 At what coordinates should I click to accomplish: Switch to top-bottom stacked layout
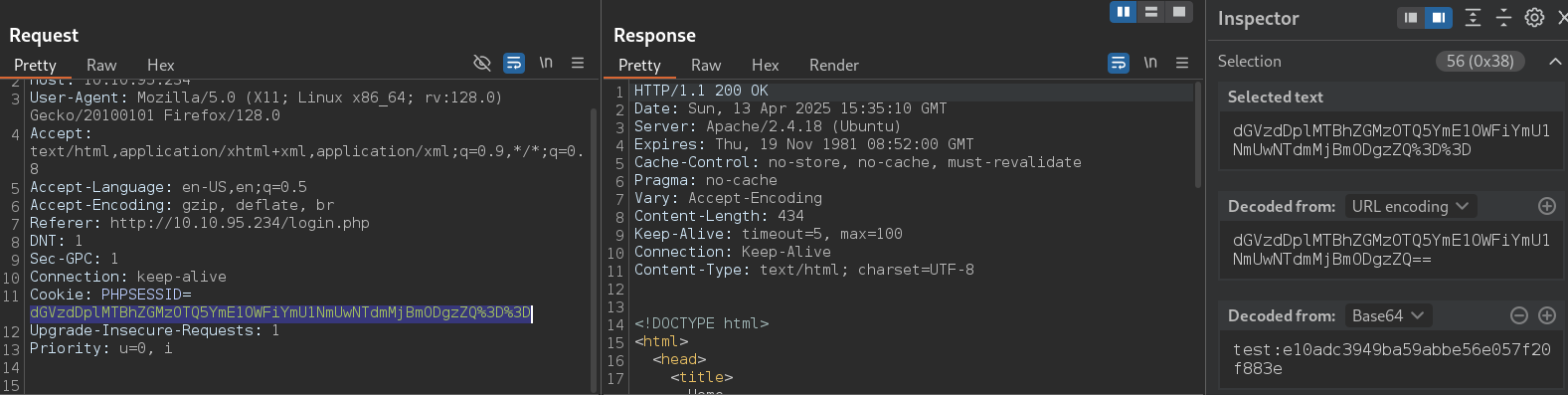point(1151,12)
